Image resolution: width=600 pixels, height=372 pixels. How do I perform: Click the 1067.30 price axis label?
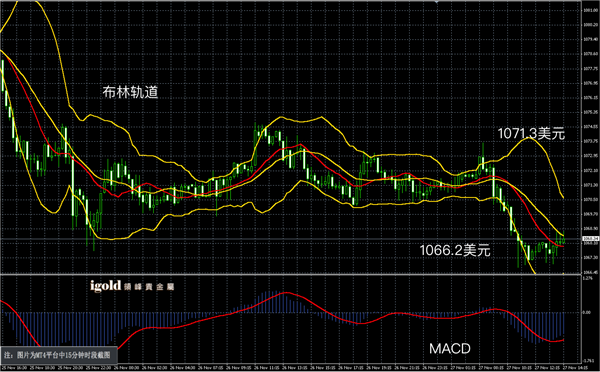click(x=591, y=257)
